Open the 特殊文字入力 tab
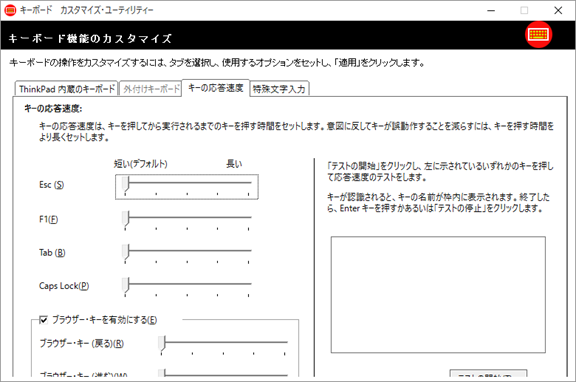576x382 pixels. (279, 89)
